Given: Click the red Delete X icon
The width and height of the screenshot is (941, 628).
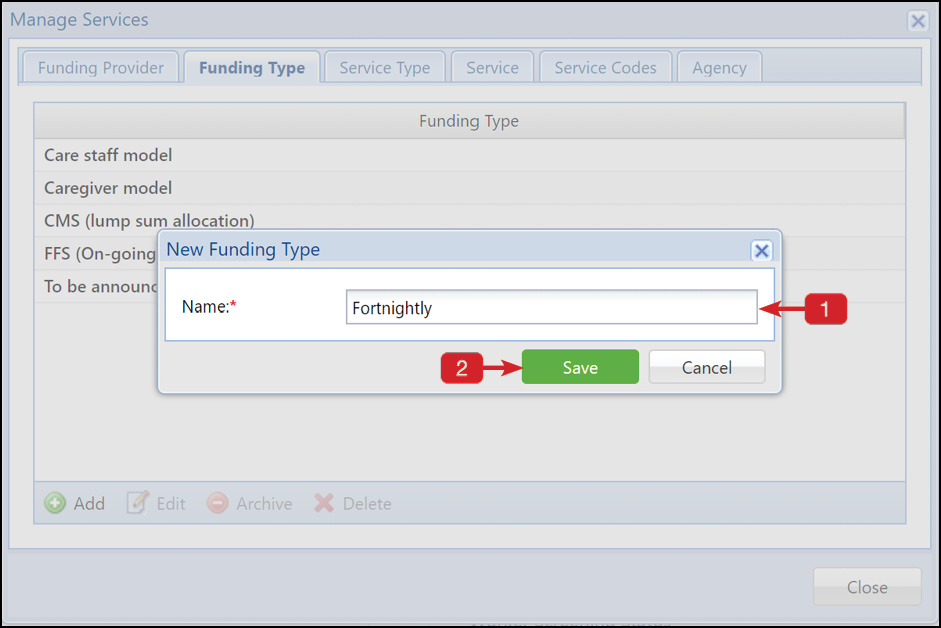Looking at the screenshot, I should click(x=324, y=503).
